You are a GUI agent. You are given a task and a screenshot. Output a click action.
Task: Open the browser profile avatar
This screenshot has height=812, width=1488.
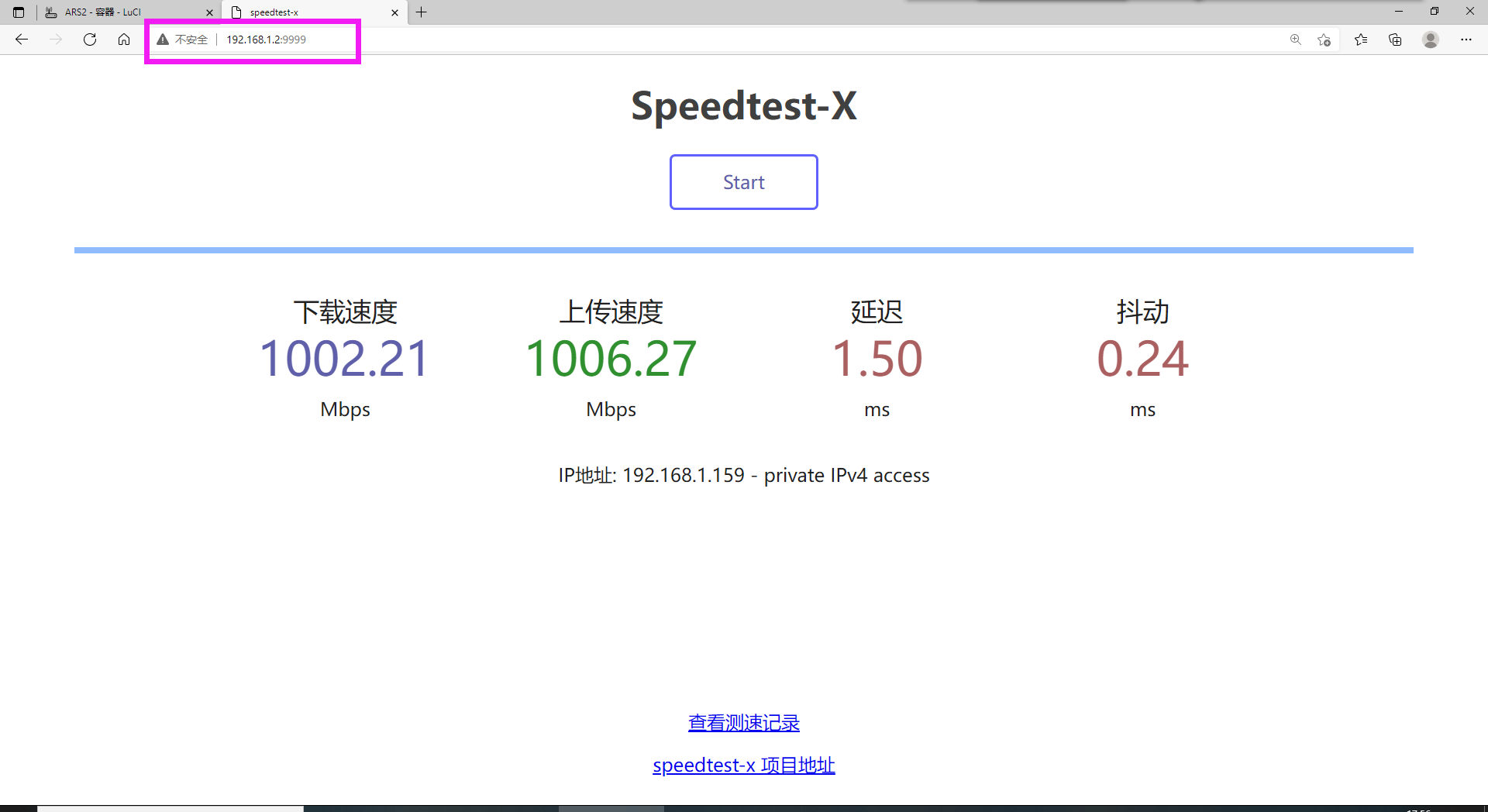coord(1430,40)
